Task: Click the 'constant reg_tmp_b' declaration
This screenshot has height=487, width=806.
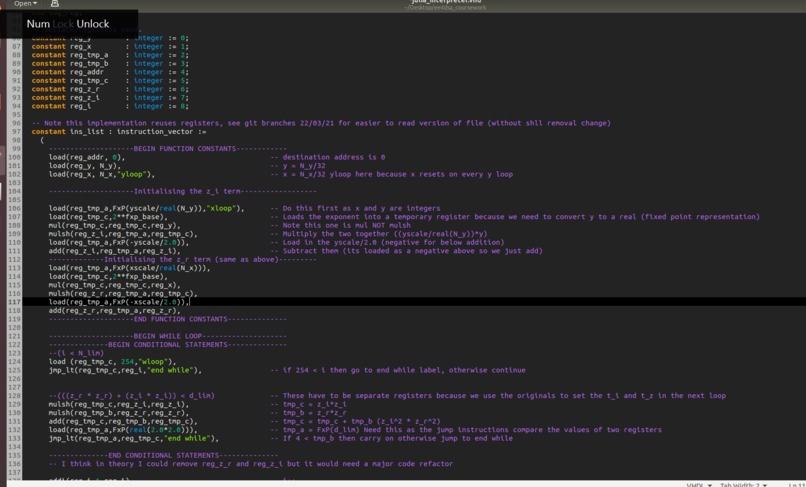Action: click(x=111, y=64)
